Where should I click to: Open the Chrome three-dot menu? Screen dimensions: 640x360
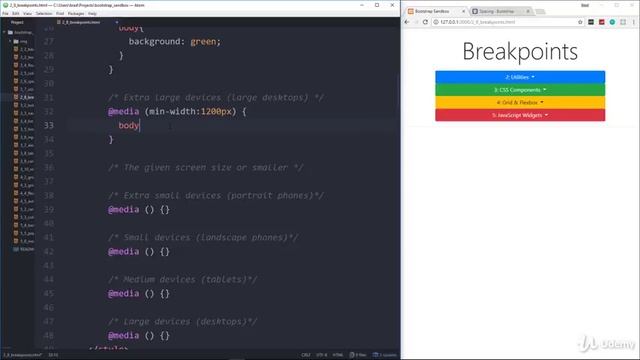click(x=634, y=22)
